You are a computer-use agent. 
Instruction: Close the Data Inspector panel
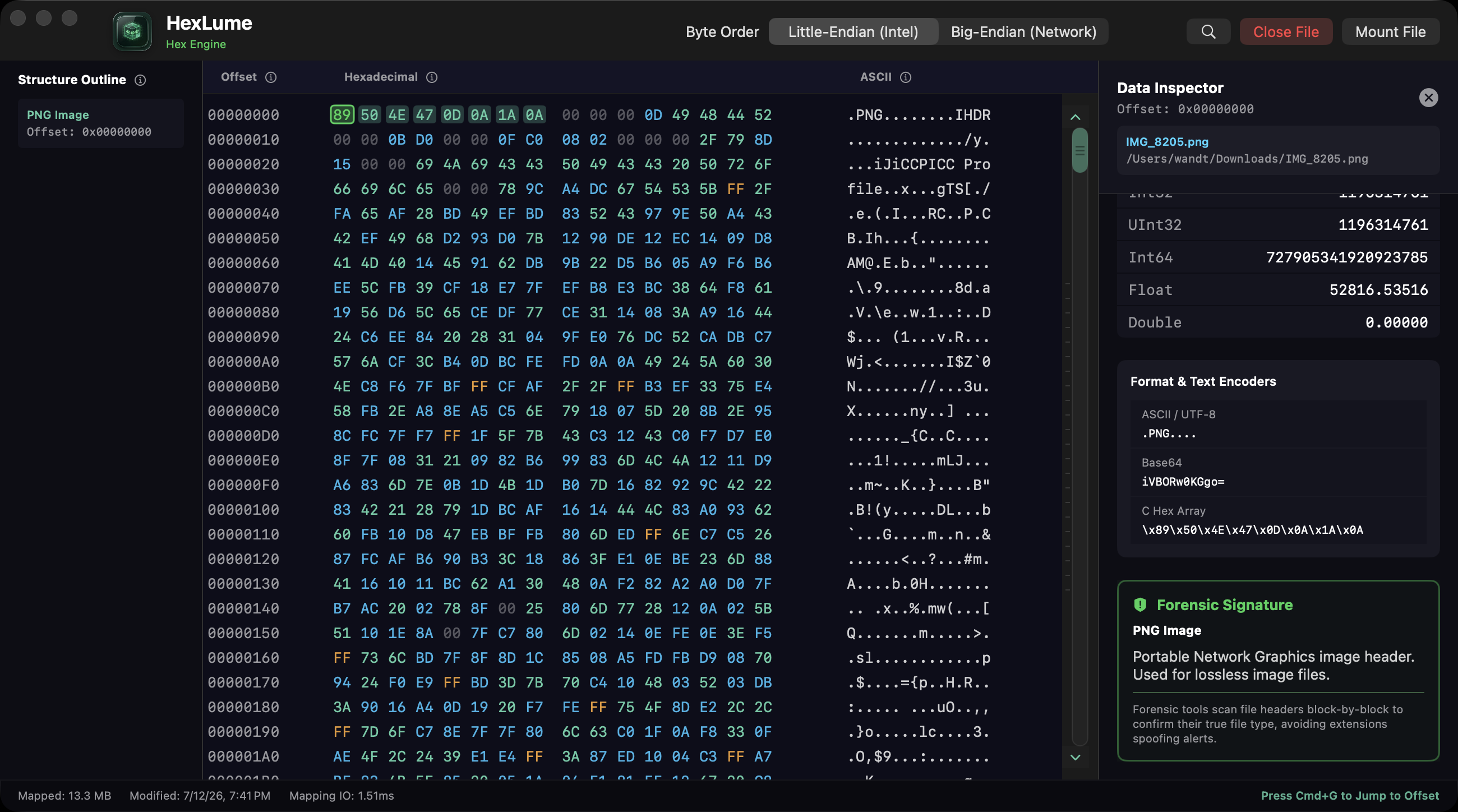pos(1428,98)
